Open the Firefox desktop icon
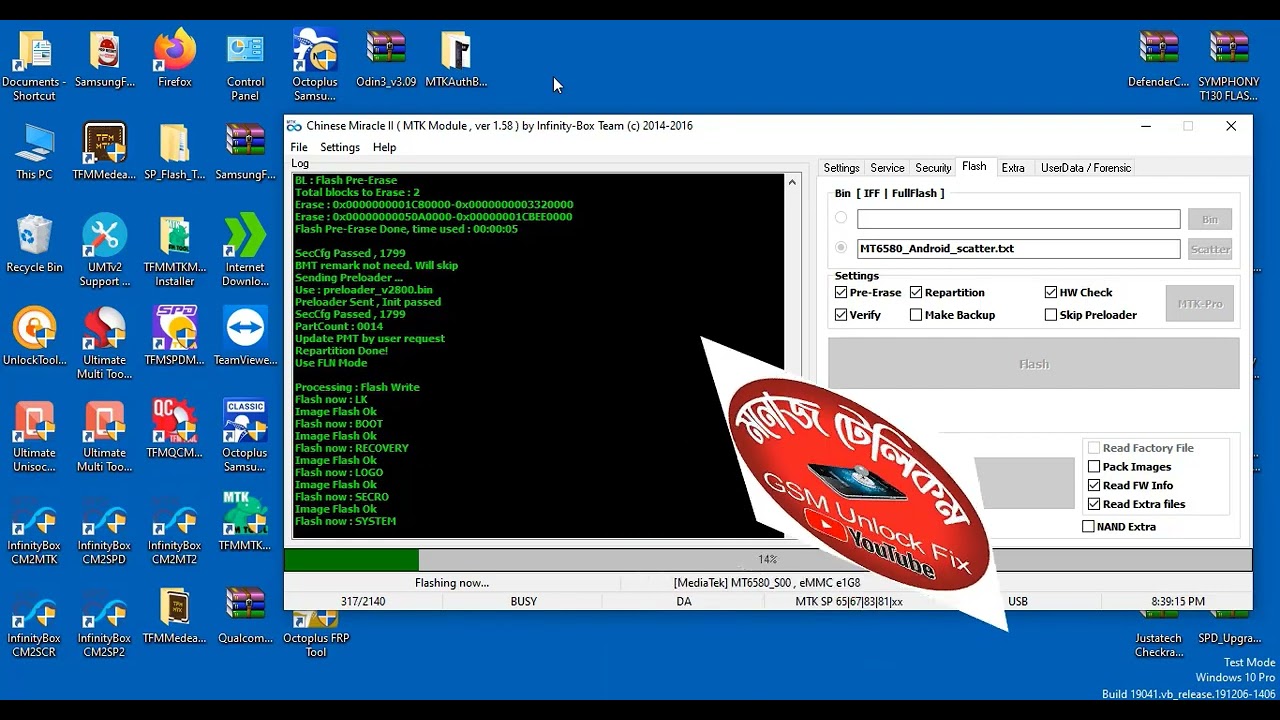Image resolution: width=1280 pixels, height=720 pixels. [x=175, y=60]
